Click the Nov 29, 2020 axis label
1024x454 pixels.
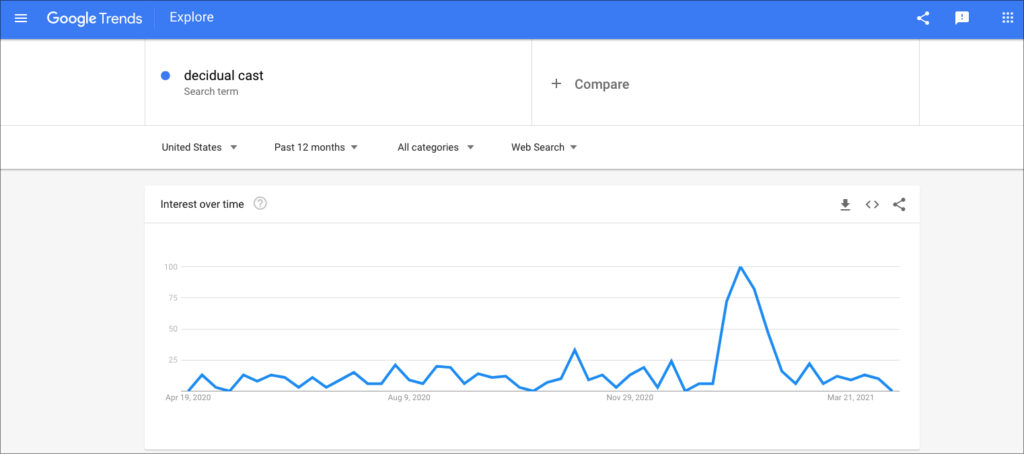pyautogui.click(x=630, y=398)
